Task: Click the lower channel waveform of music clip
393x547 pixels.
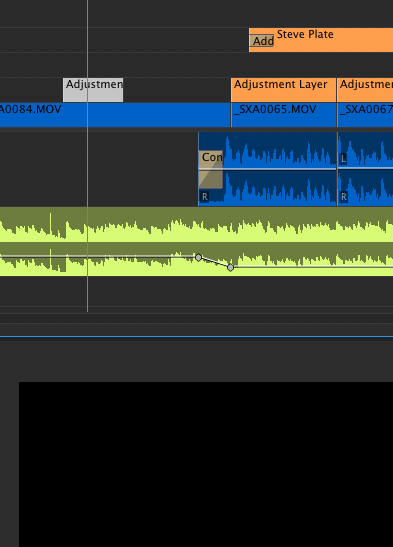Action: coord(196,260)
